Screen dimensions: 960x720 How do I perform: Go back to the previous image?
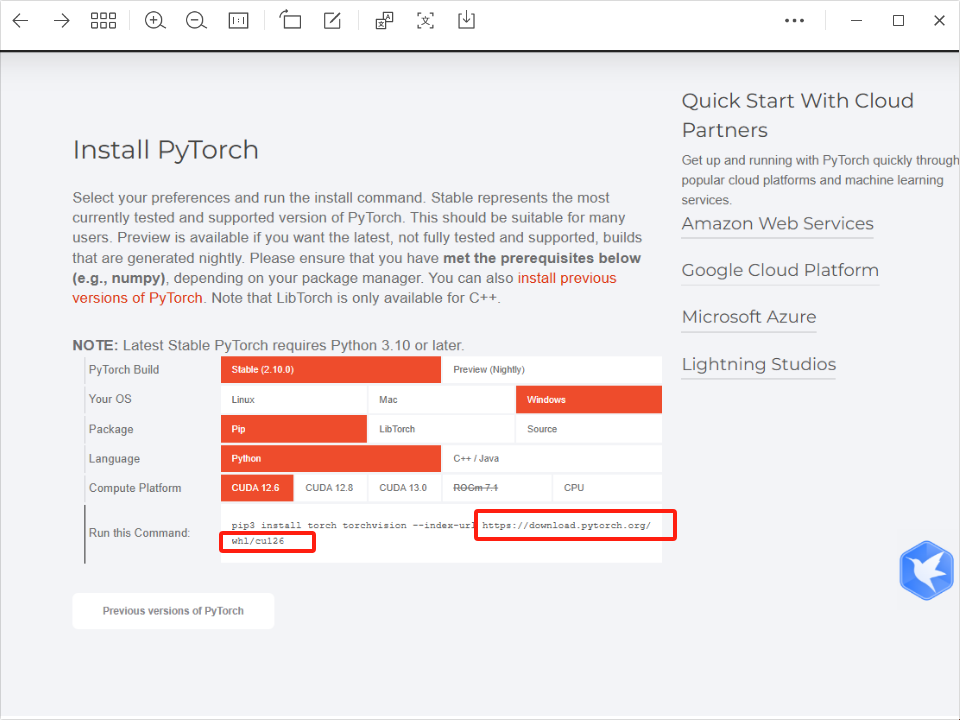pos(20,21)
